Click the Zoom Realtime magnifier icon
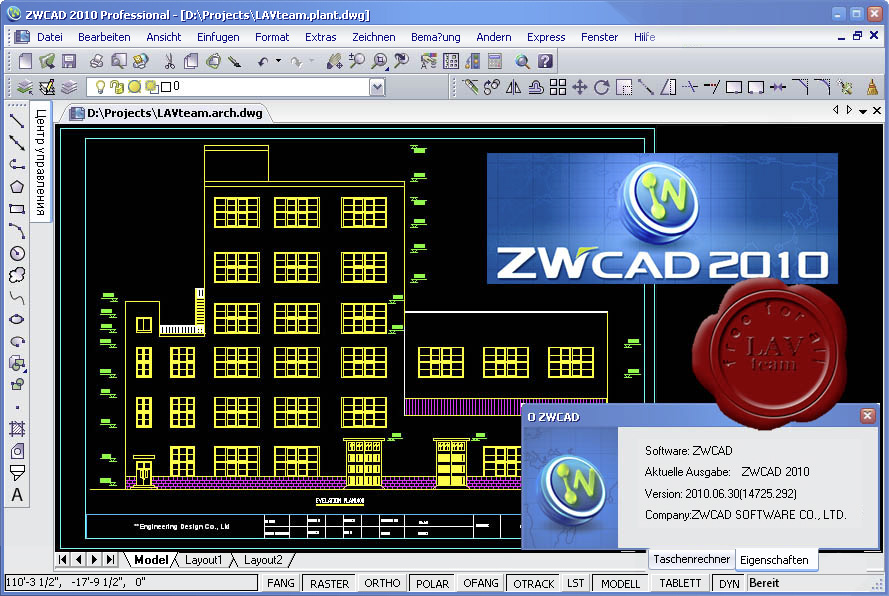This screenshot has height=596, width=889. pos(357,61)
